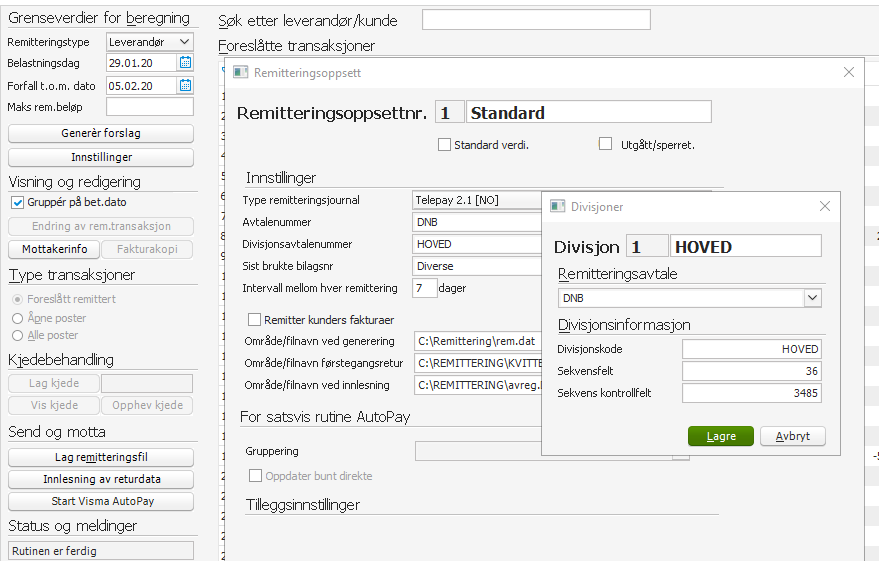
Task: Close the Divisjoner dialog
Action: pyautogui.click(x=825, y=206)
